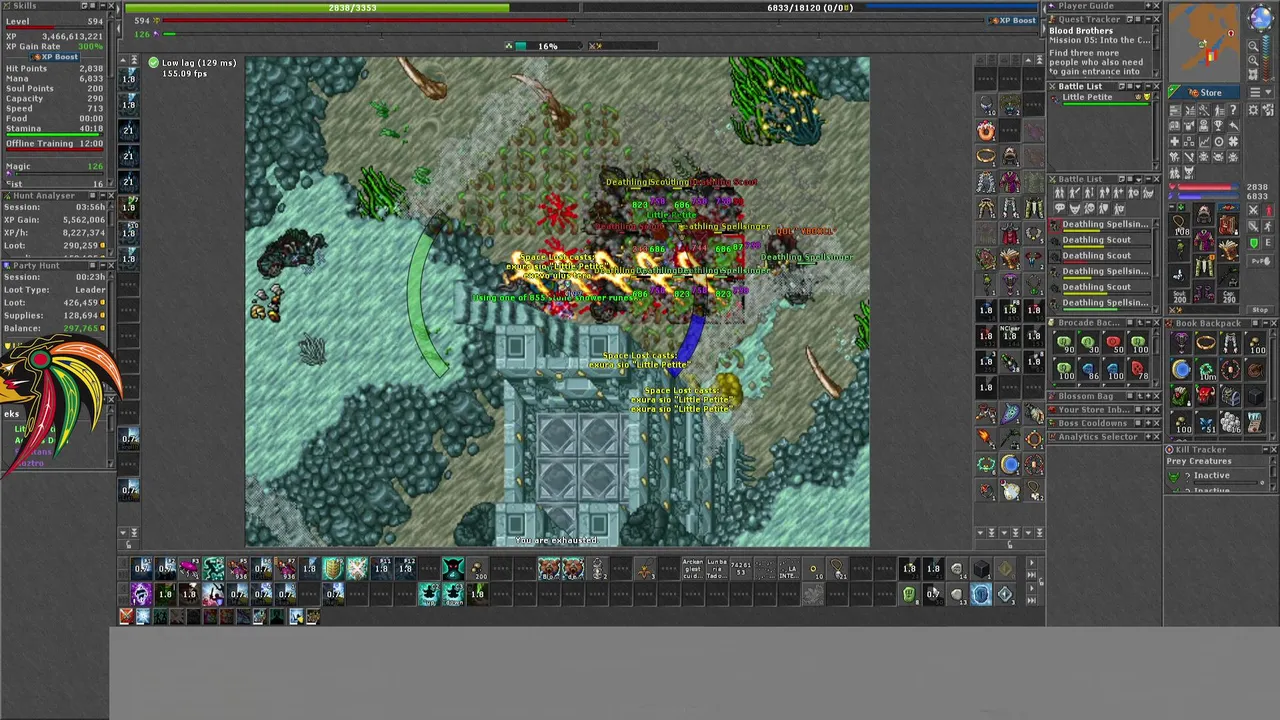The height and width of the screenshot is (720, 1280).
Task: Select the red demon helmet in Book Backpack
Action: [x=1206, y=395]
